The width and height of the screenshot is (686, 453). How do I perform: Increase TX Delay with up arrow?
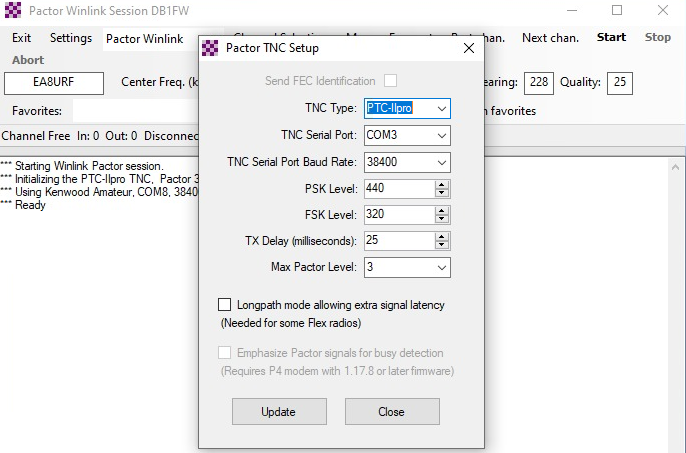click(x=442, y=236)
